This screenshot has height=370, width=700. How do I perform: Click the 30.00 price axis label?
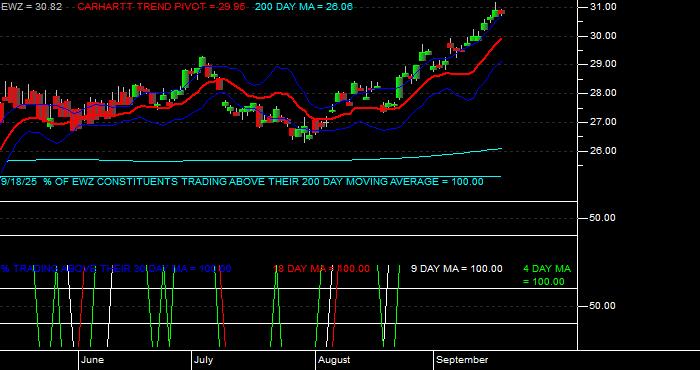(603, 36)
